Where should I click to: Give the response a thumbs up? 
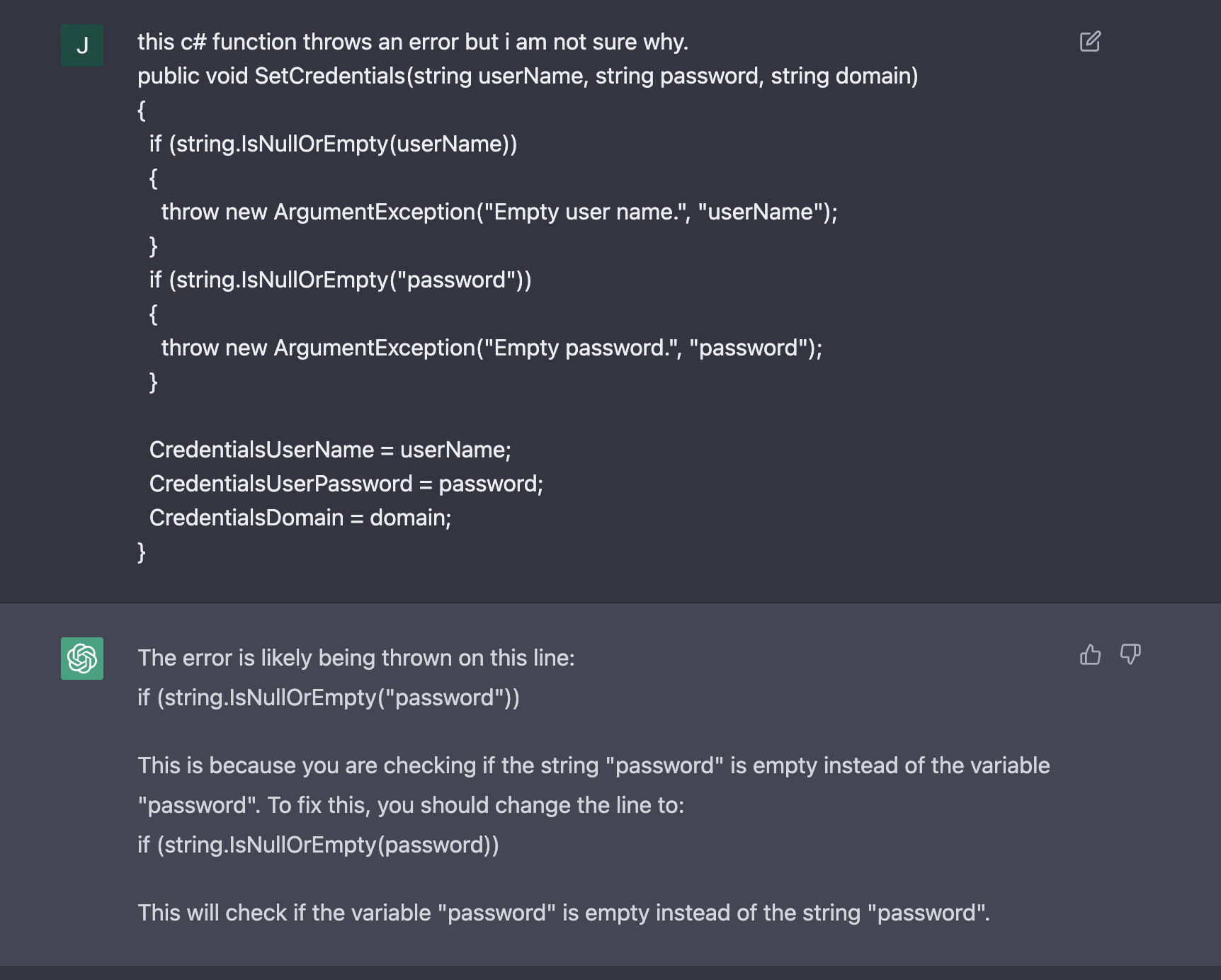coord(1090,654)
